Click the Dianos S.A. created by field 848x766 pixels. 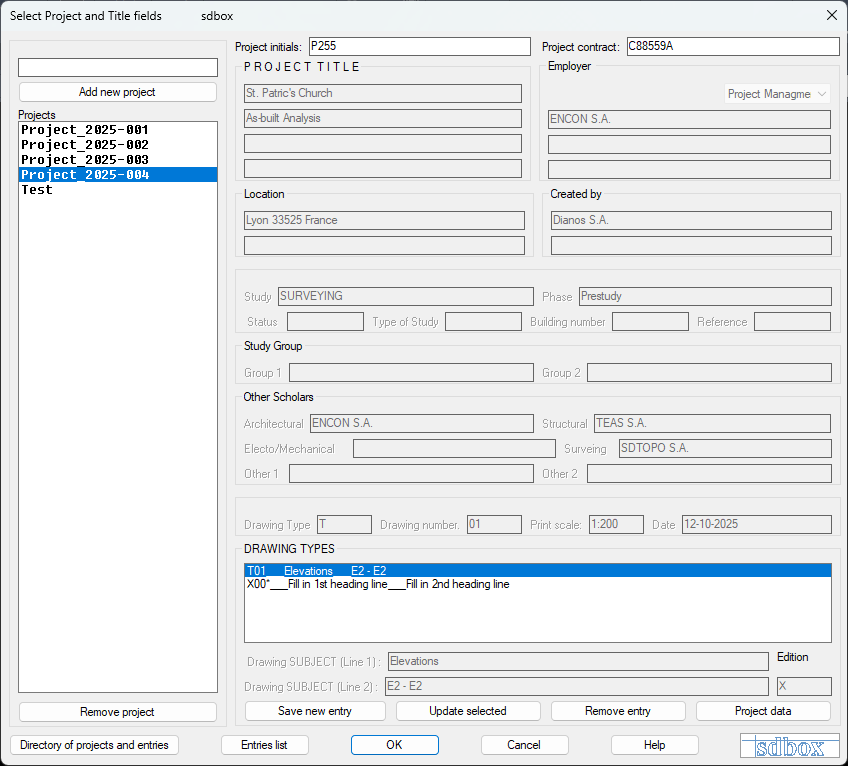[691, 220]
